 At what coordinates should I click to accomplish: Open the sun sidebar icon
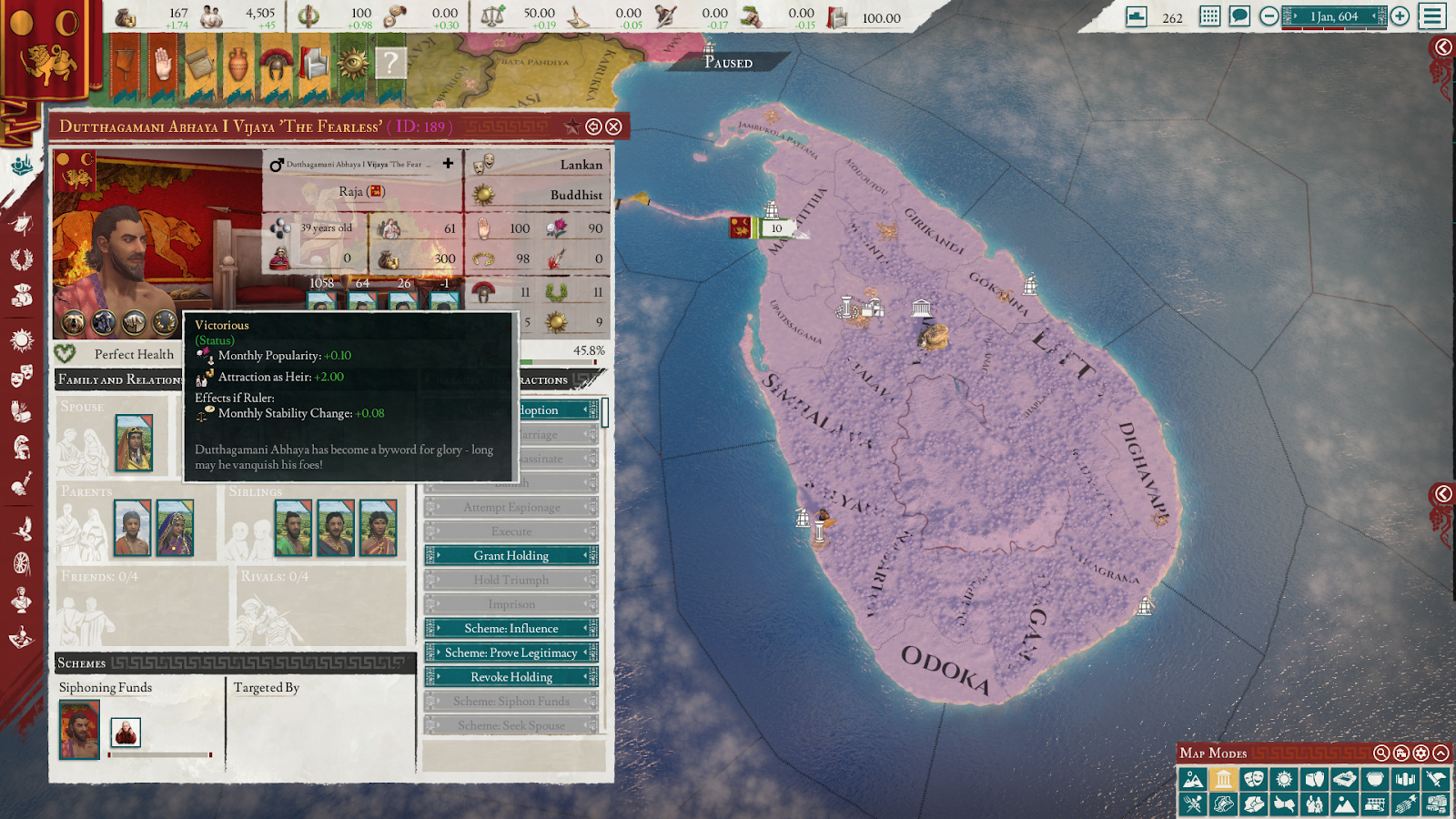[22, 340]
